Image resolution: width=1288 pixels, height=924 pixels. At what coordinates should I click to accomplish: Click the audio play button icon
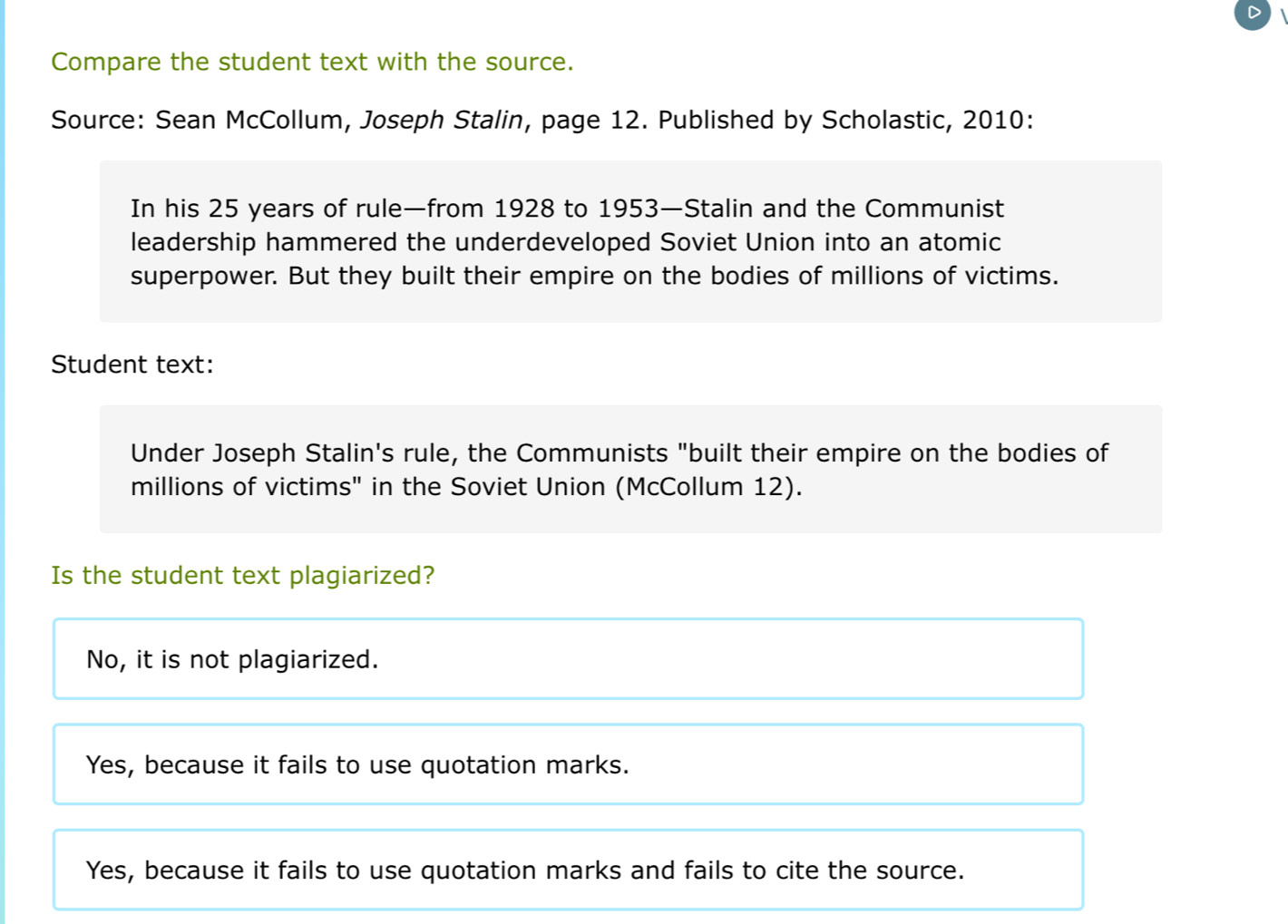1253,14
